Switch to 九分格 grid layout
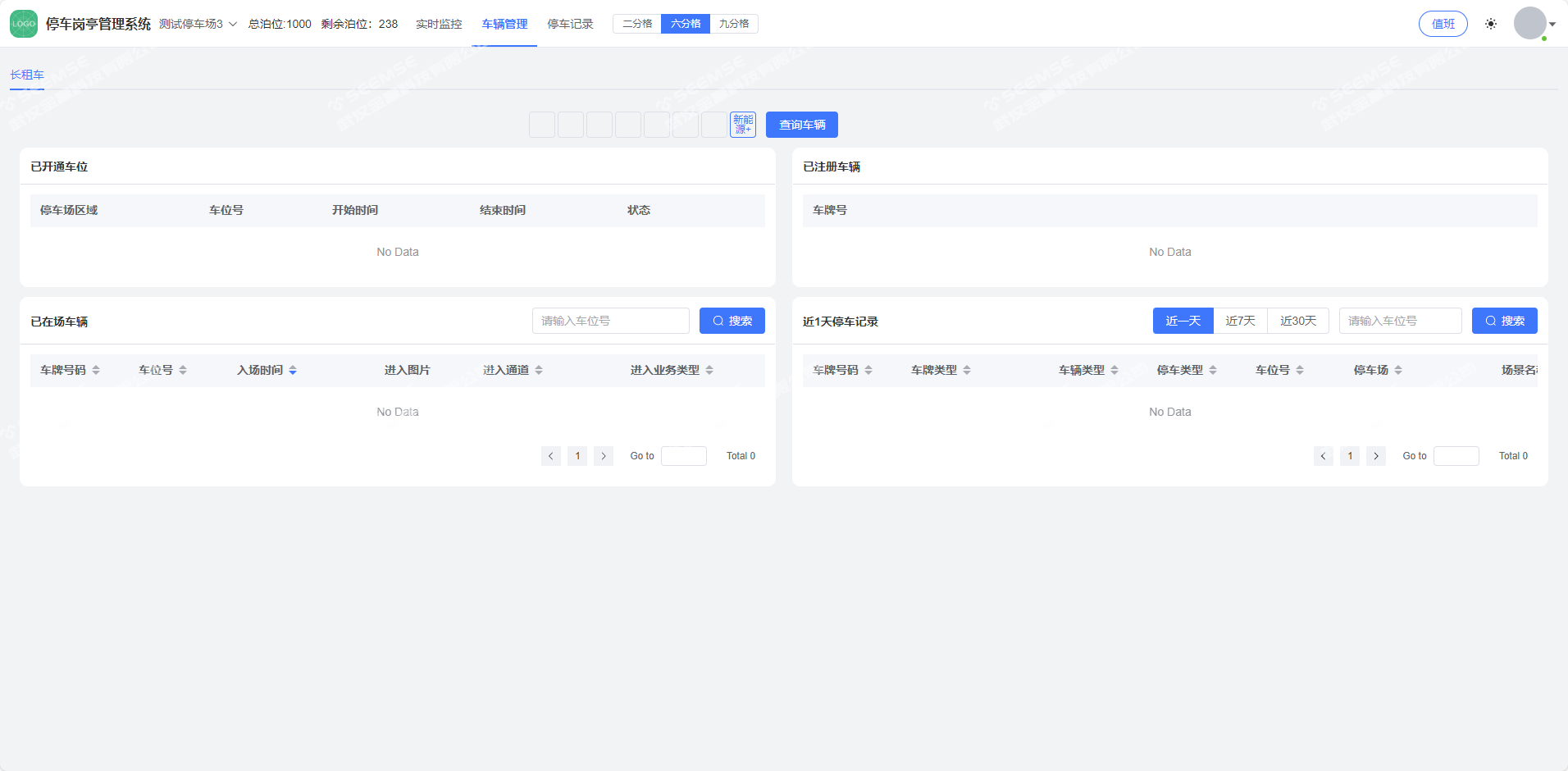1568x771 pixels. [734, 24]
